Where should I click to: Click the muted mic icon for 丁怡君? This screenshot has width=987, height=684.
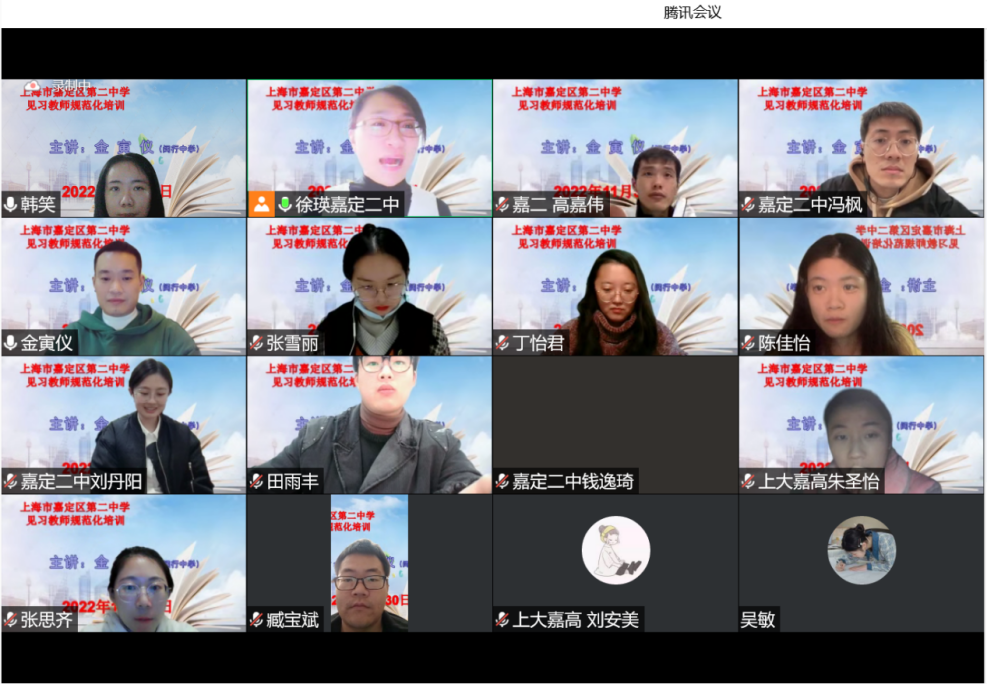point(503,343)
